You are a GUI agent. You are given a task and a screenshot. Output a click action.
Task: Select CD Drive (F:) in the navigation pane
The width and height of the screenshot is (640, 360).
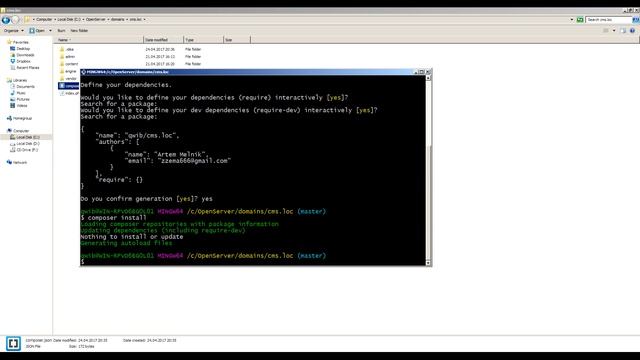pos(24,150)
